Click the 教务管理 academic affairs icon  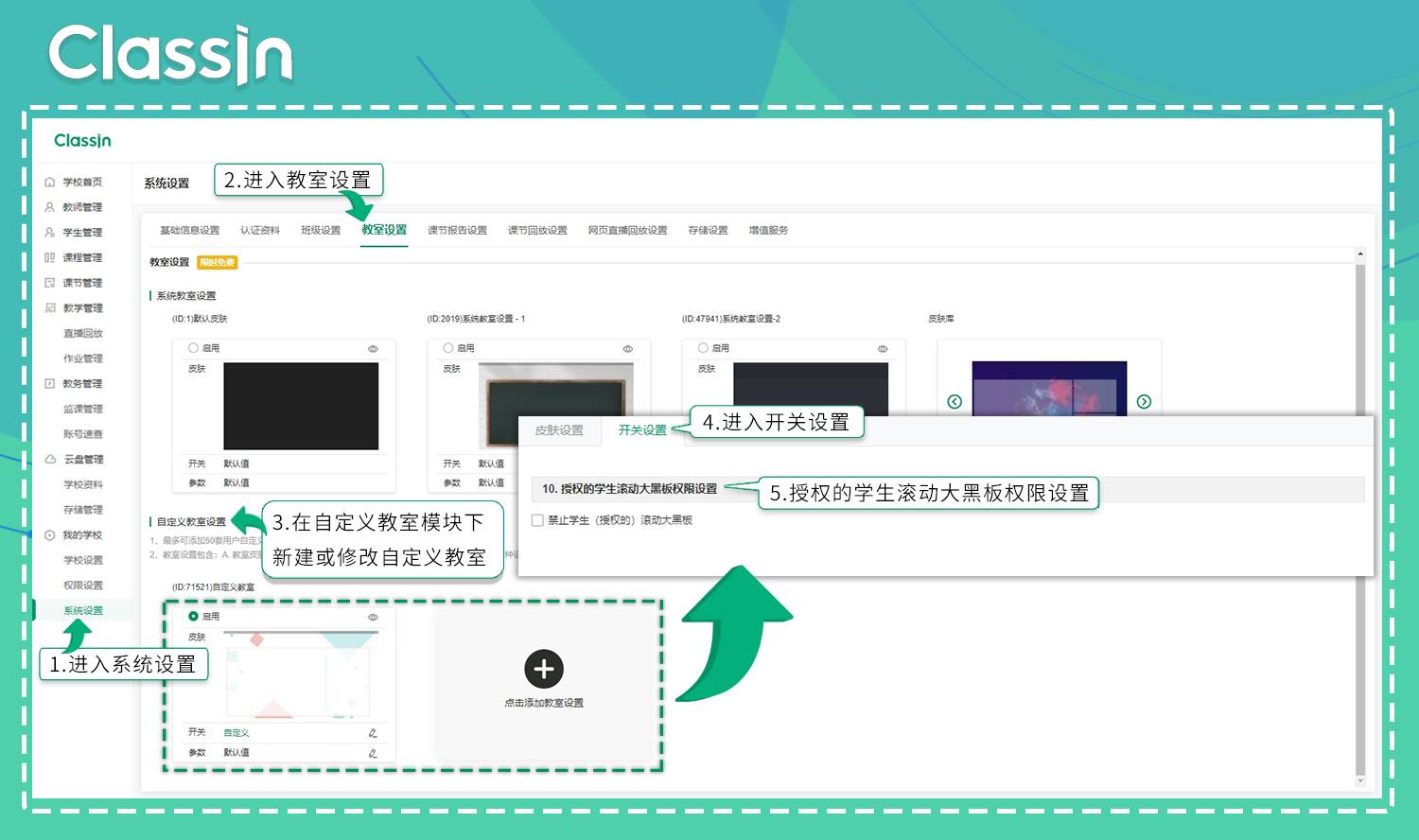50,383
